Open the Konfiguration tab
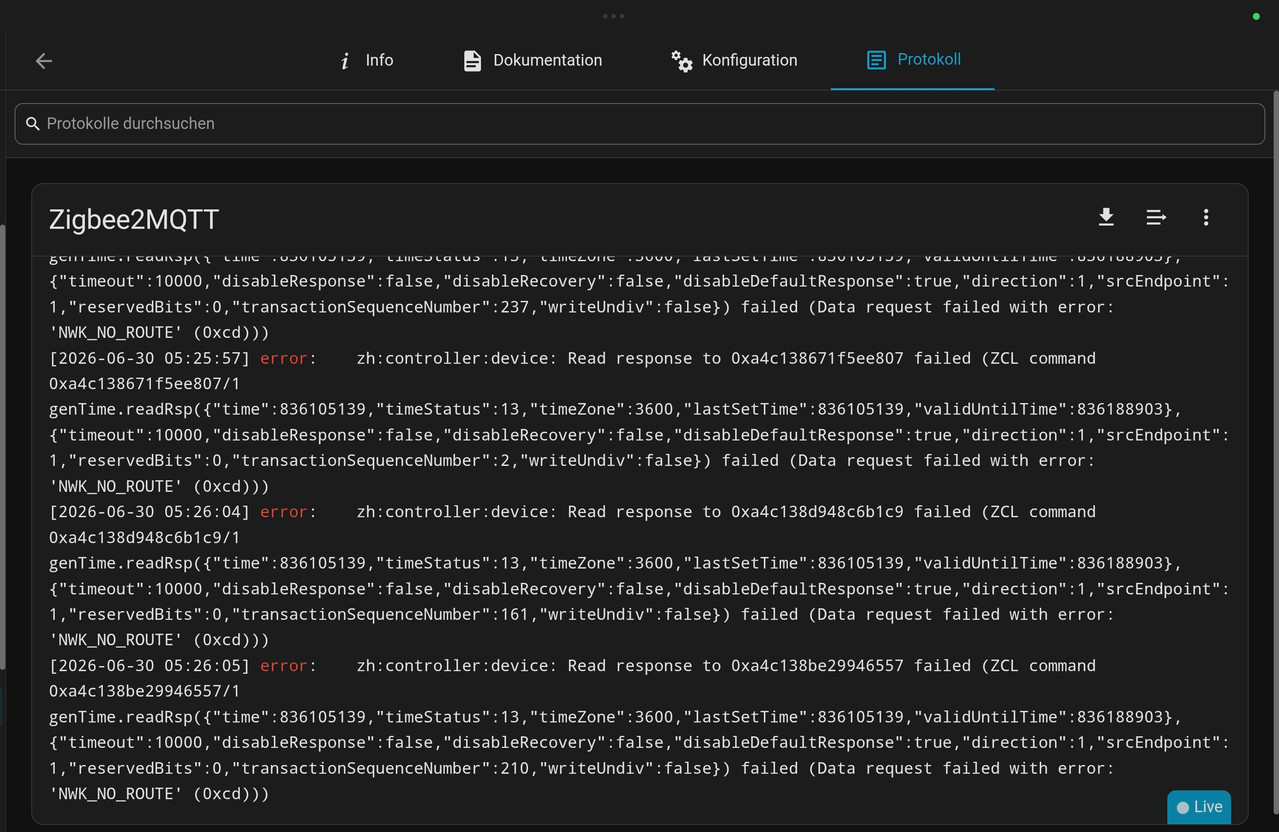Screen dimensions: 1279x832 coord(734,60)
